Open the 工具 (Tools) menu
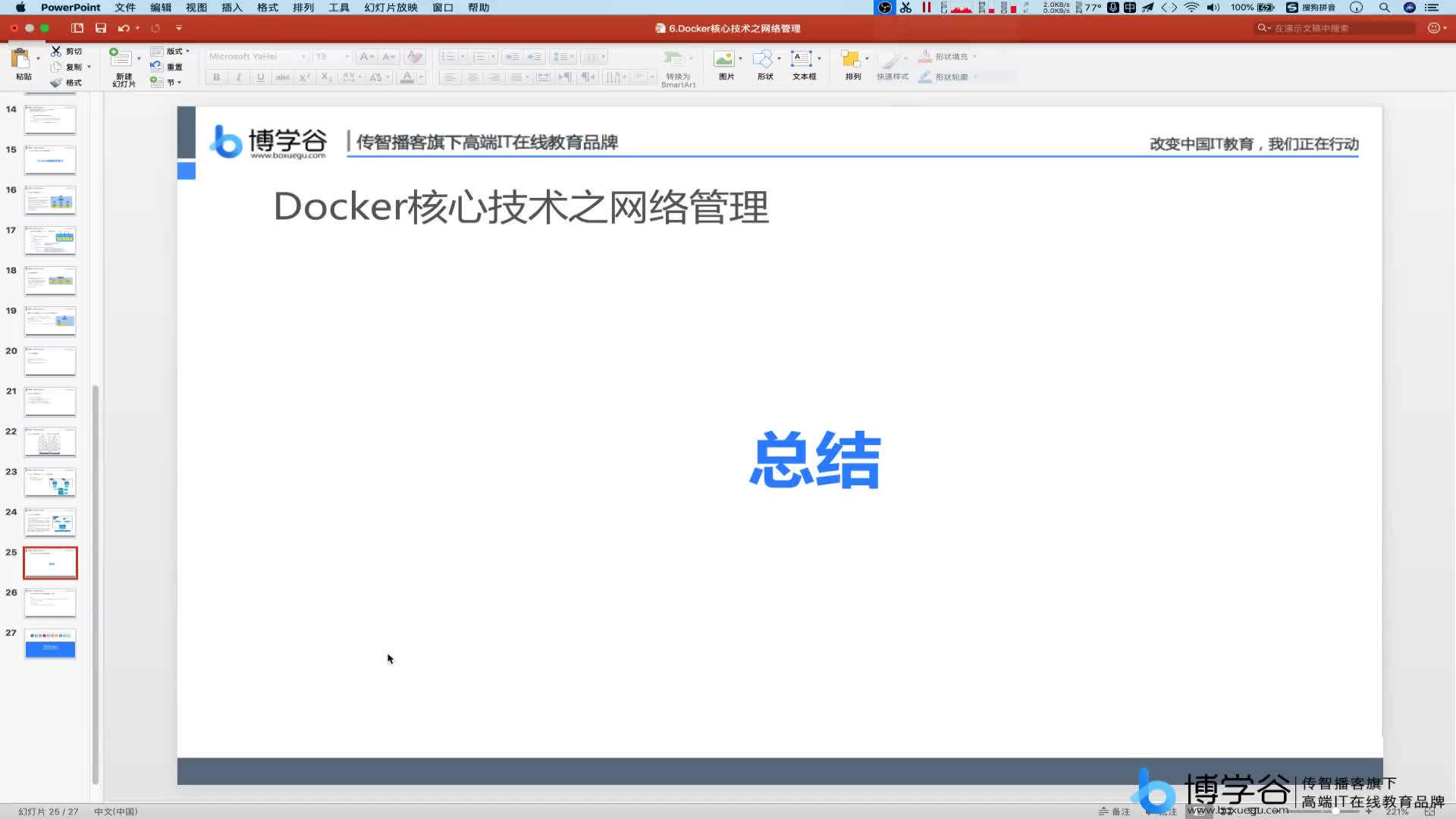Screen dimensions: 1456x819 (x=339, y=8)
